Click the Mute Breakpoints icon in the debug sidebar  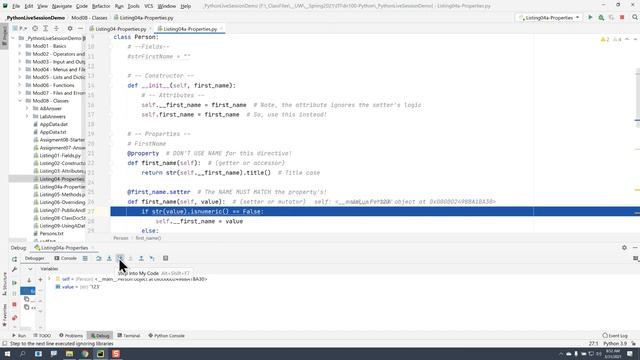tap(14, 318)
